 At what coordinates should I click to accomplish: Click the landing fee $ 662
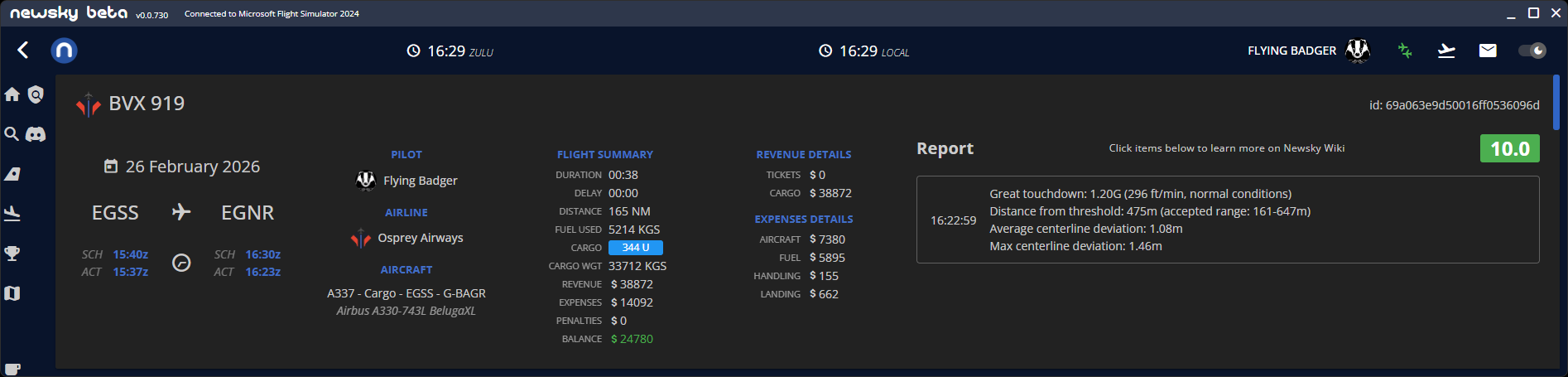pyautogui.click(x=824, y=294)
